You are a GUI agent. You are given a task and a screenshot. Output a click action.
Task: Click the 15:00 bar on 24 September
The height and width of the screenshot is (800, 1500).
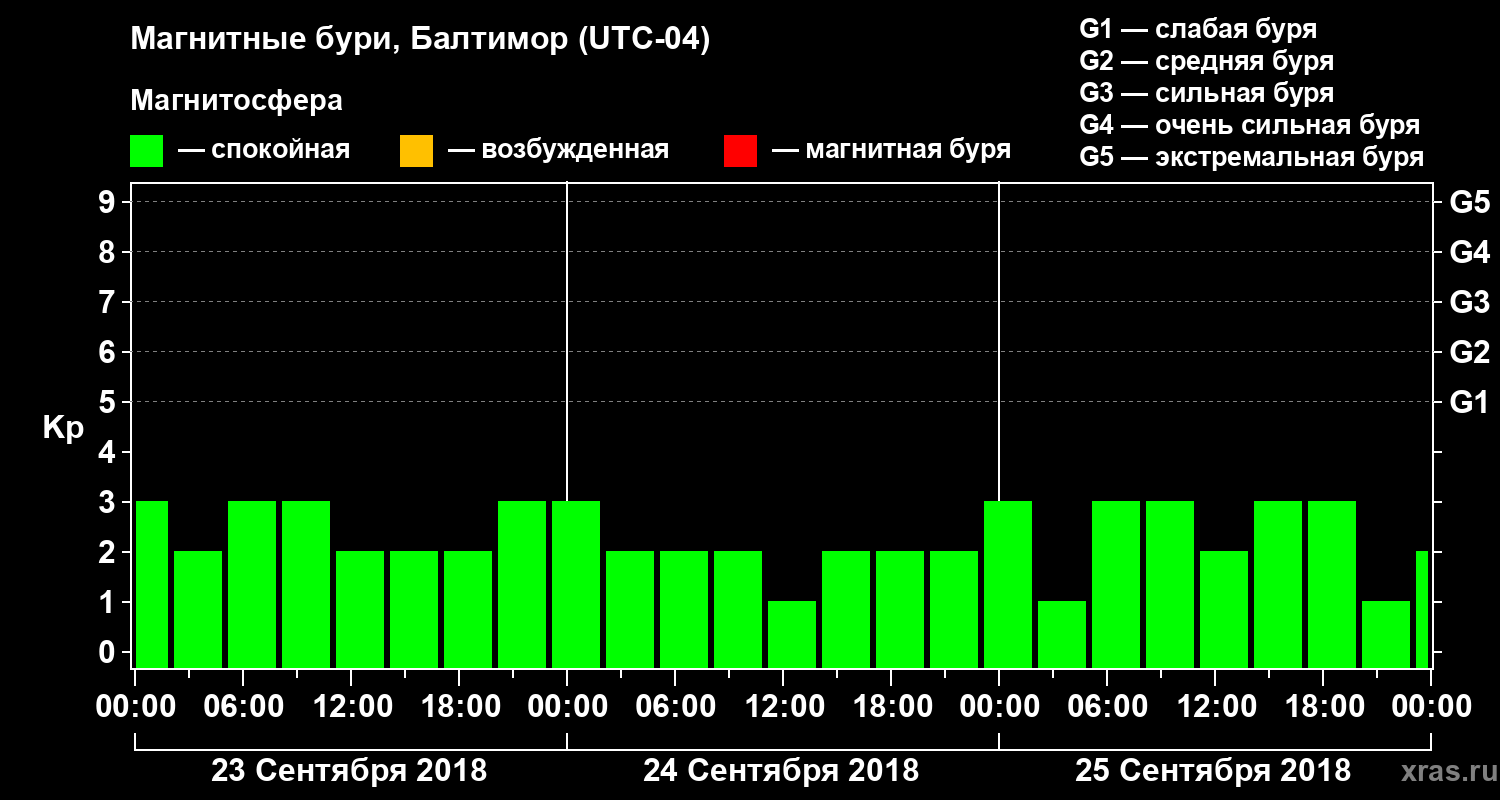pos(846,609)
